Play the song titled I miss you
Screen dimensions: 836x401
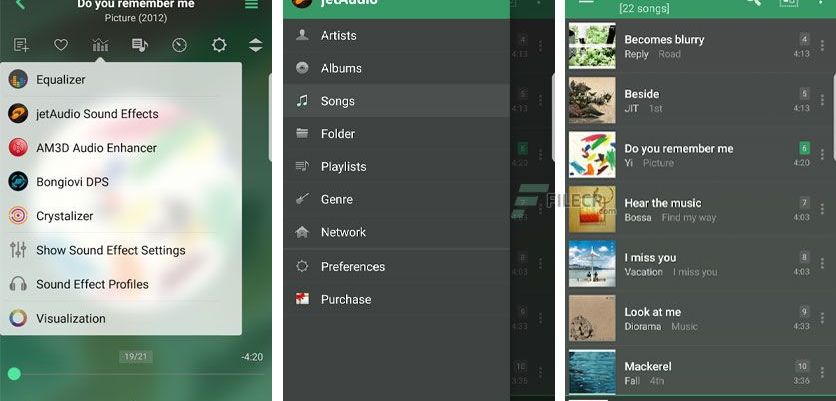tap(650, 258)
